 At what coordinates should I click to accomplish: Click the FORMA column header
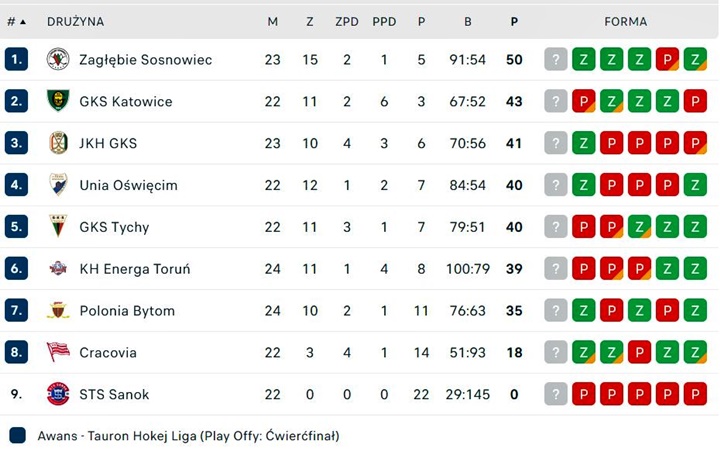click(x=625, y=21)
